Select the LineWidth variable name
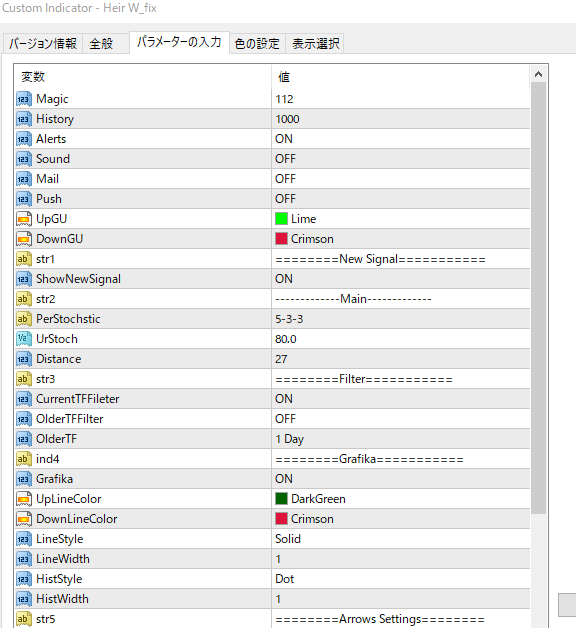The width and height of the screenshot is (576, 628). [x=63, y=559]
